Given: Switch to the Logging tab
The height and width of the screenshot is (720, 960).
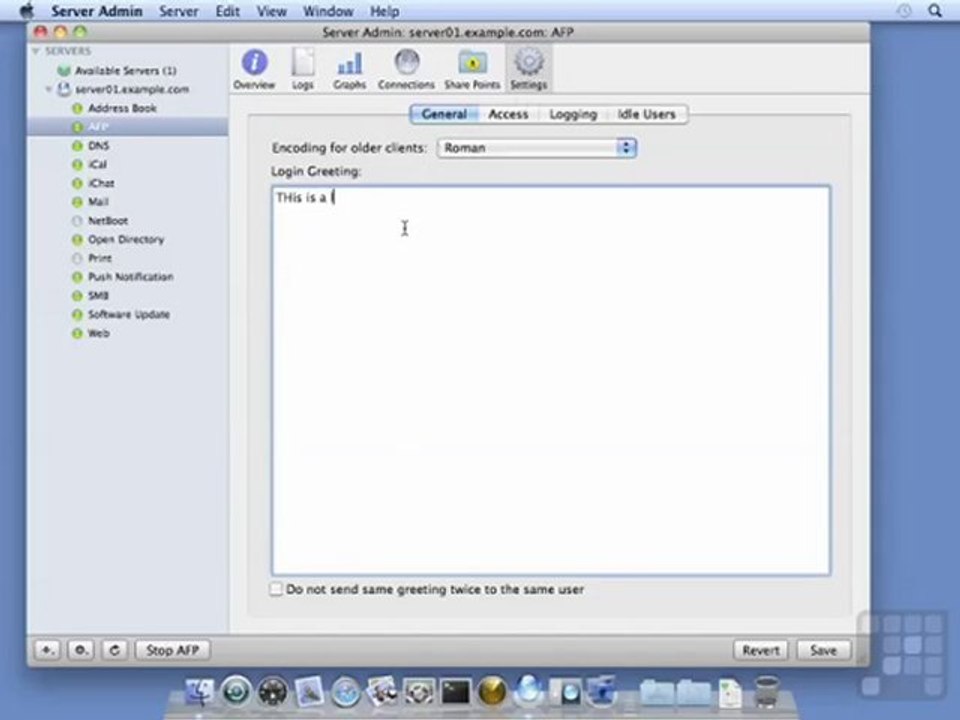Looking at the screenshot, I should pyautogui.click(x=573, y=114).
